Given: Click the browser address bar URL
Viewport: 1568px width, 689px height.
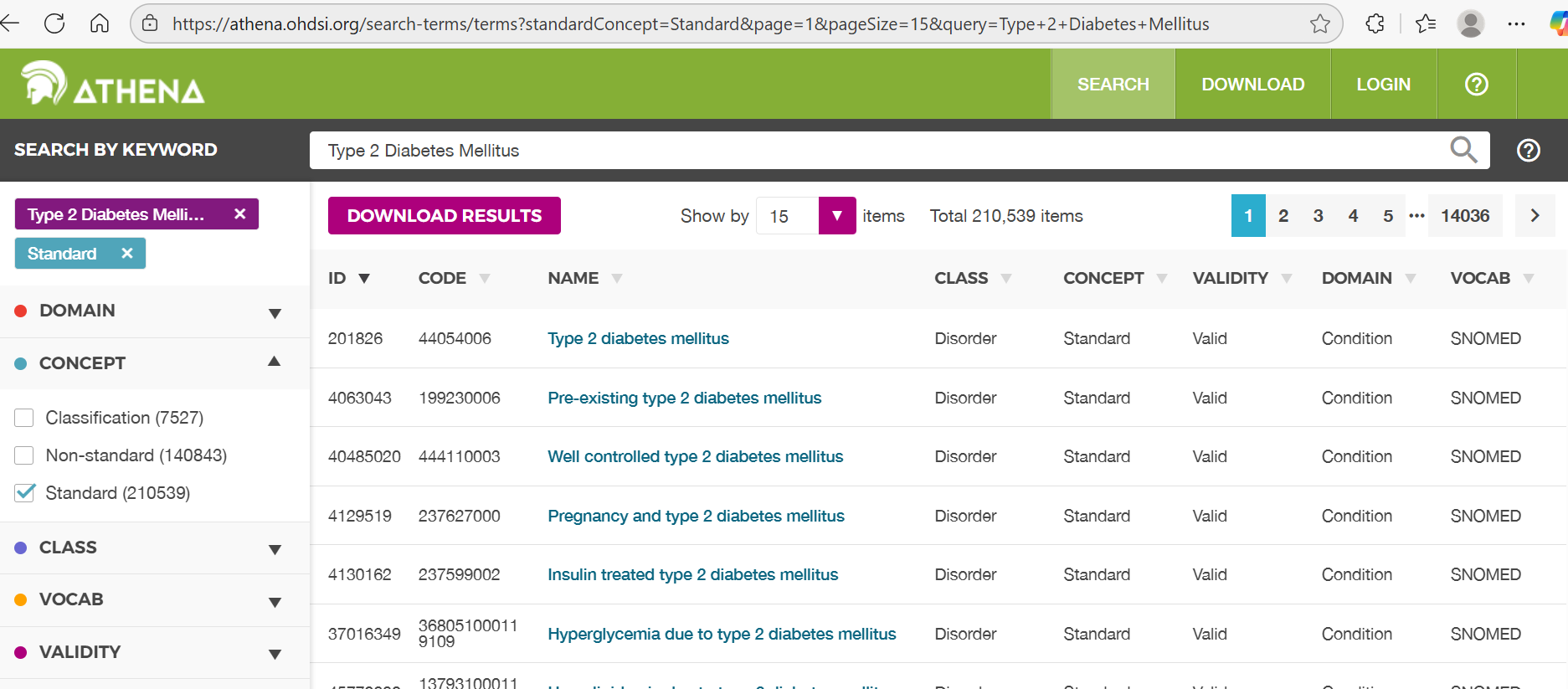Looking at the screenshot, I should [x=691, y=23].
